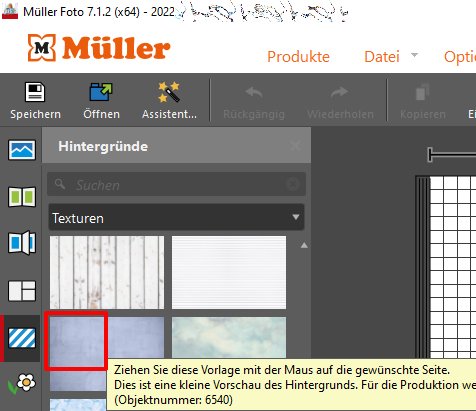Open the green book layouts sidebar icon
The height and width of the screenshot is (411, 476).
point(22,197)
